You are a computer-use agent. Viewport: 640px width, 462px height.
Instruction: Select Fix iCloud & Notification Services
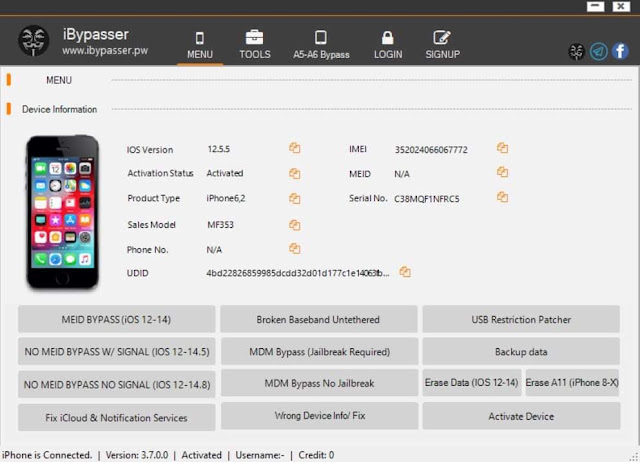[x=116, y=418]
